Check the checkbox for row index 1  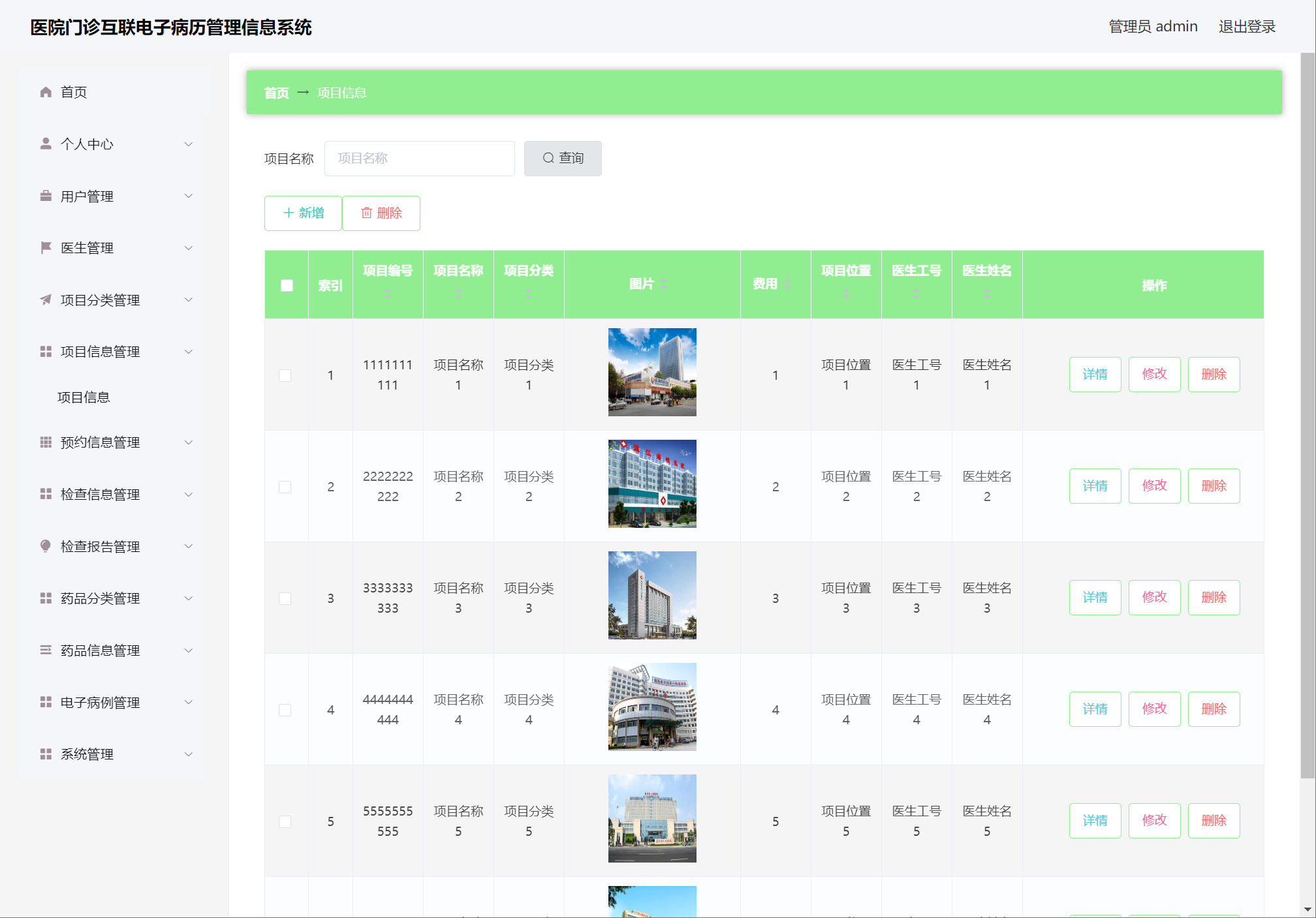(285, 375)
